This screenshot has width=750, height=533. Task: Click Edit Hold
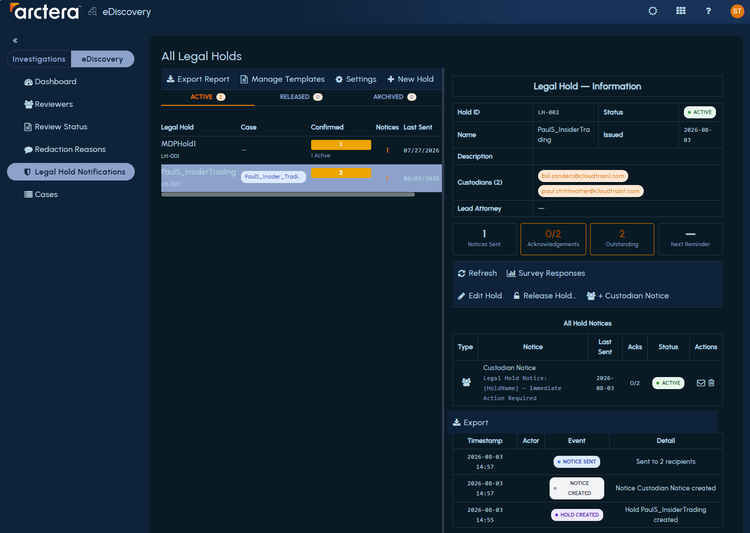480,296
